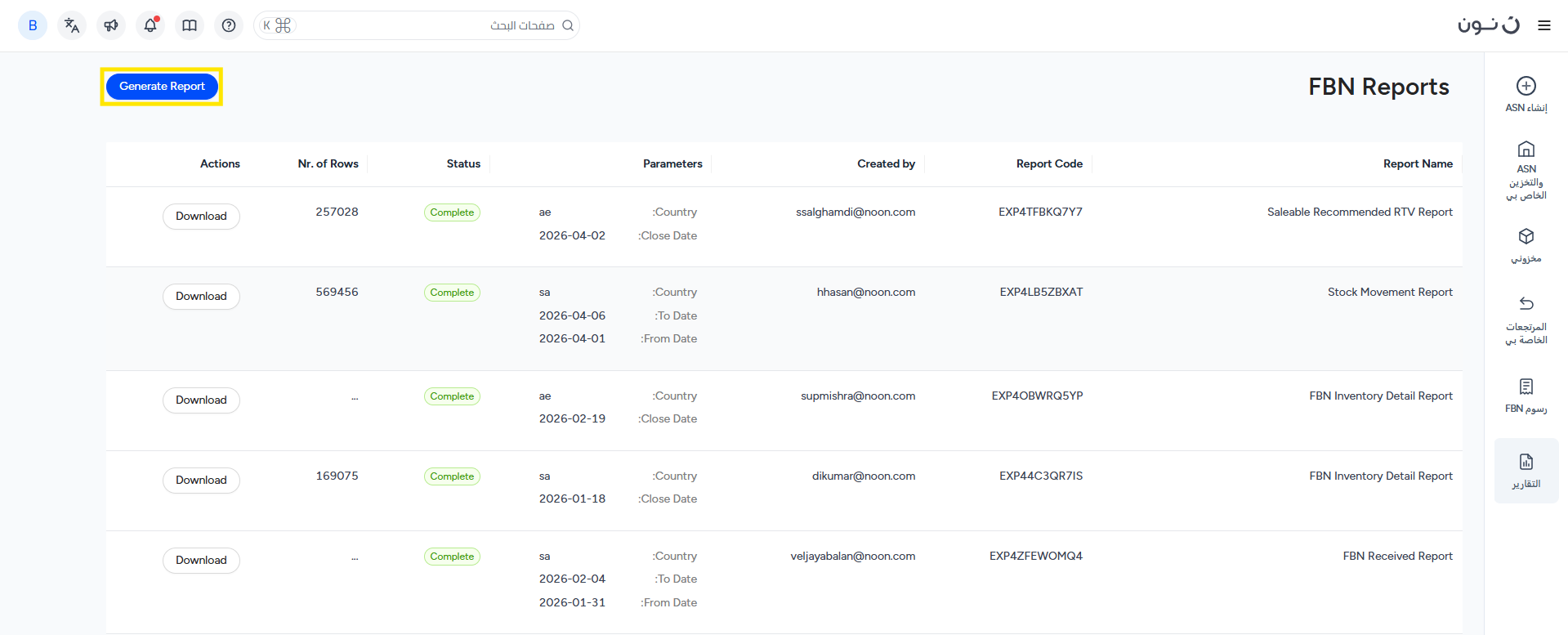Open the hamburger menu icon

(1543, 25)
